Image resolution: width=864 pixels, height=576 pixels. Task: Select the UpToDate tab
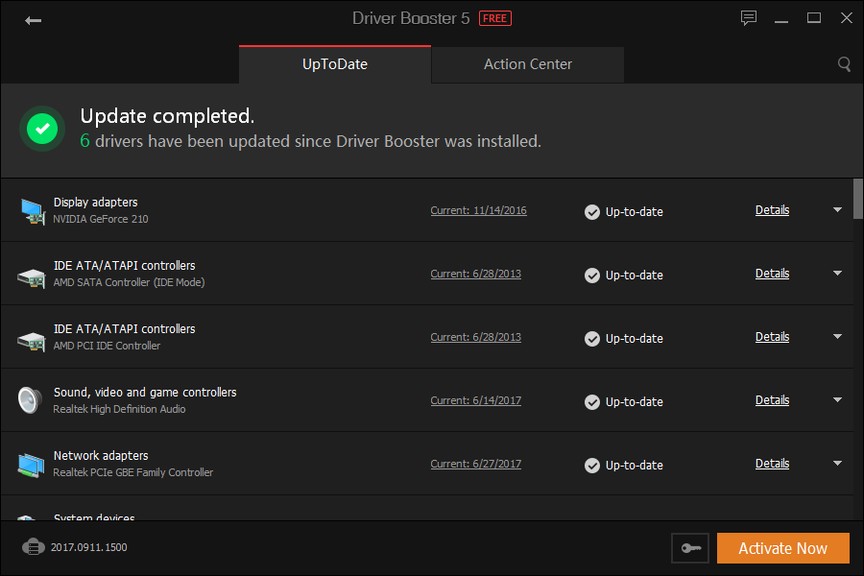coord(335,64)
